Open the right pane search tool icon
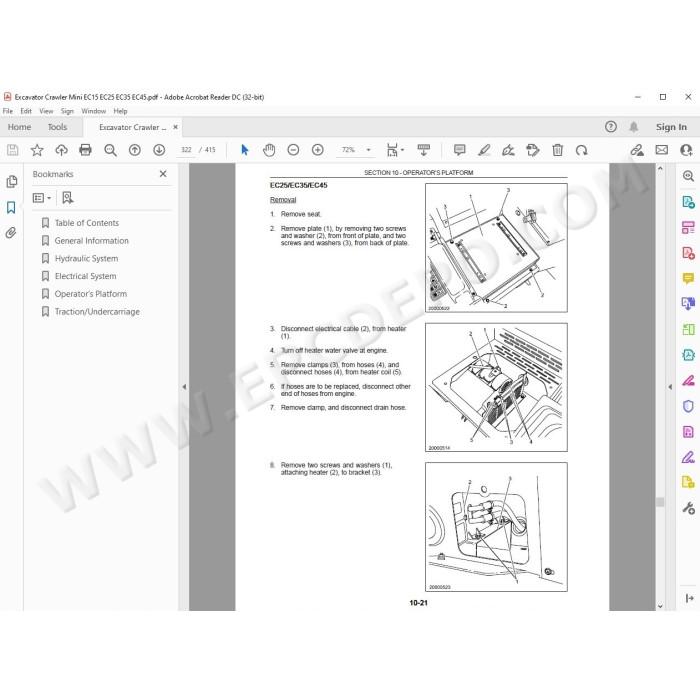 coord(688,176)
